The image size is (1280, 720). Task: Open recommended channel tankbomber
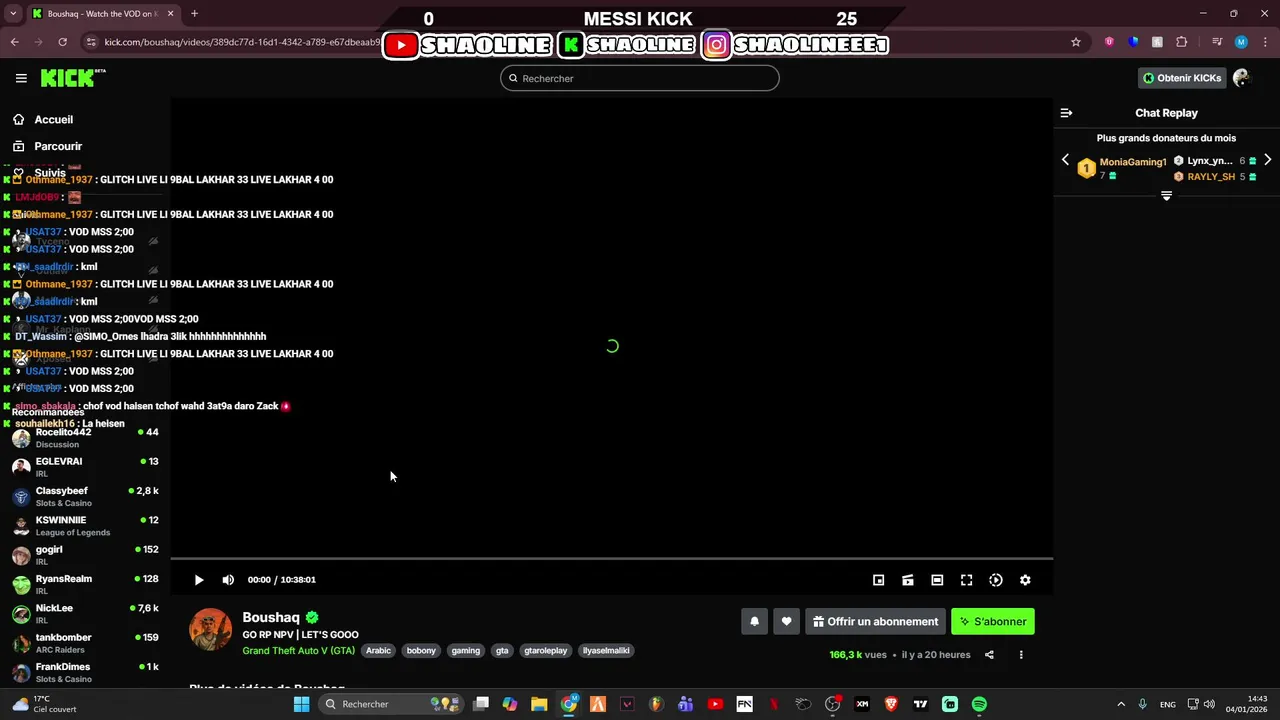[x=85, y=643]
